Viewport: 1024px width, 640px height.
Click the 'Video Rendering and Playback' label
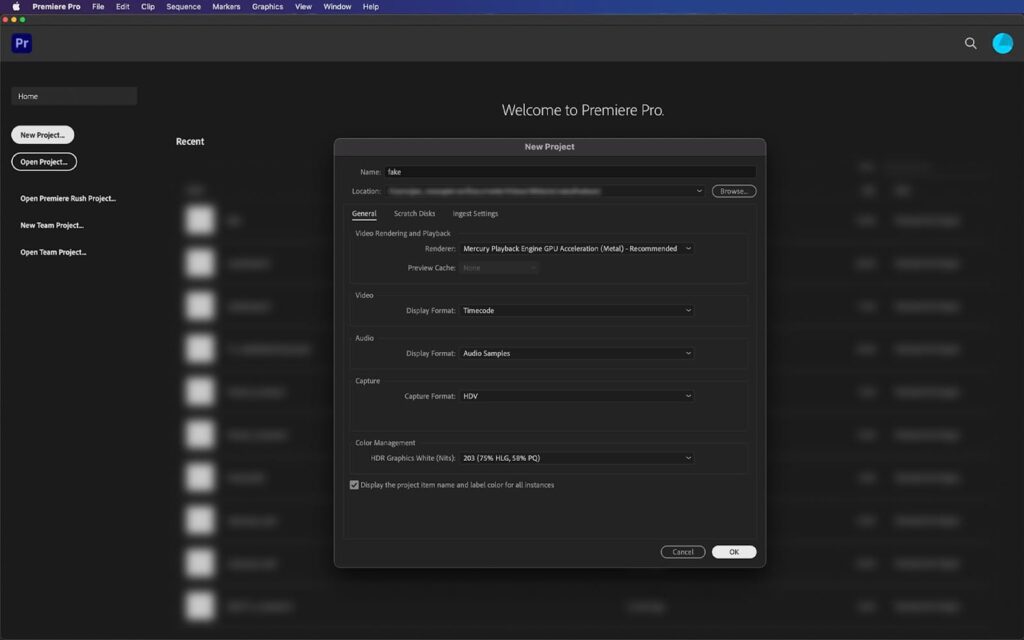[402, 233]
